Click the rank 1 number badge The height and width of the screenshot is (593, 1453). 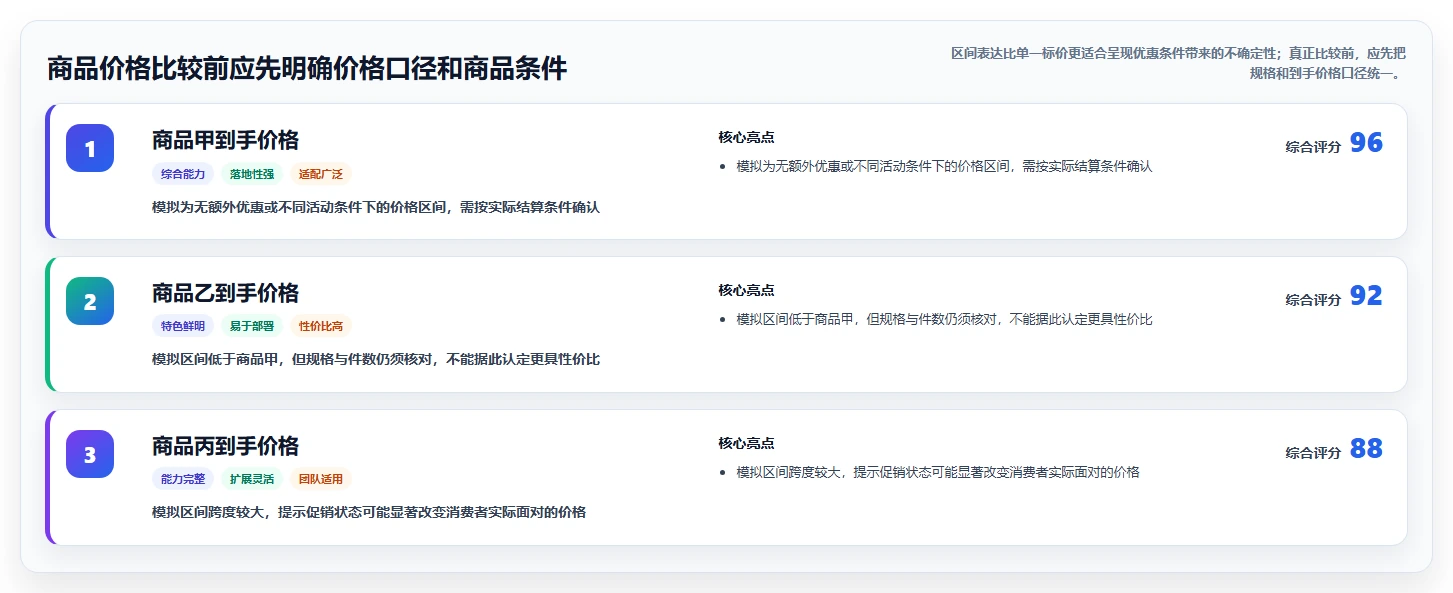(x=90, y=148)
